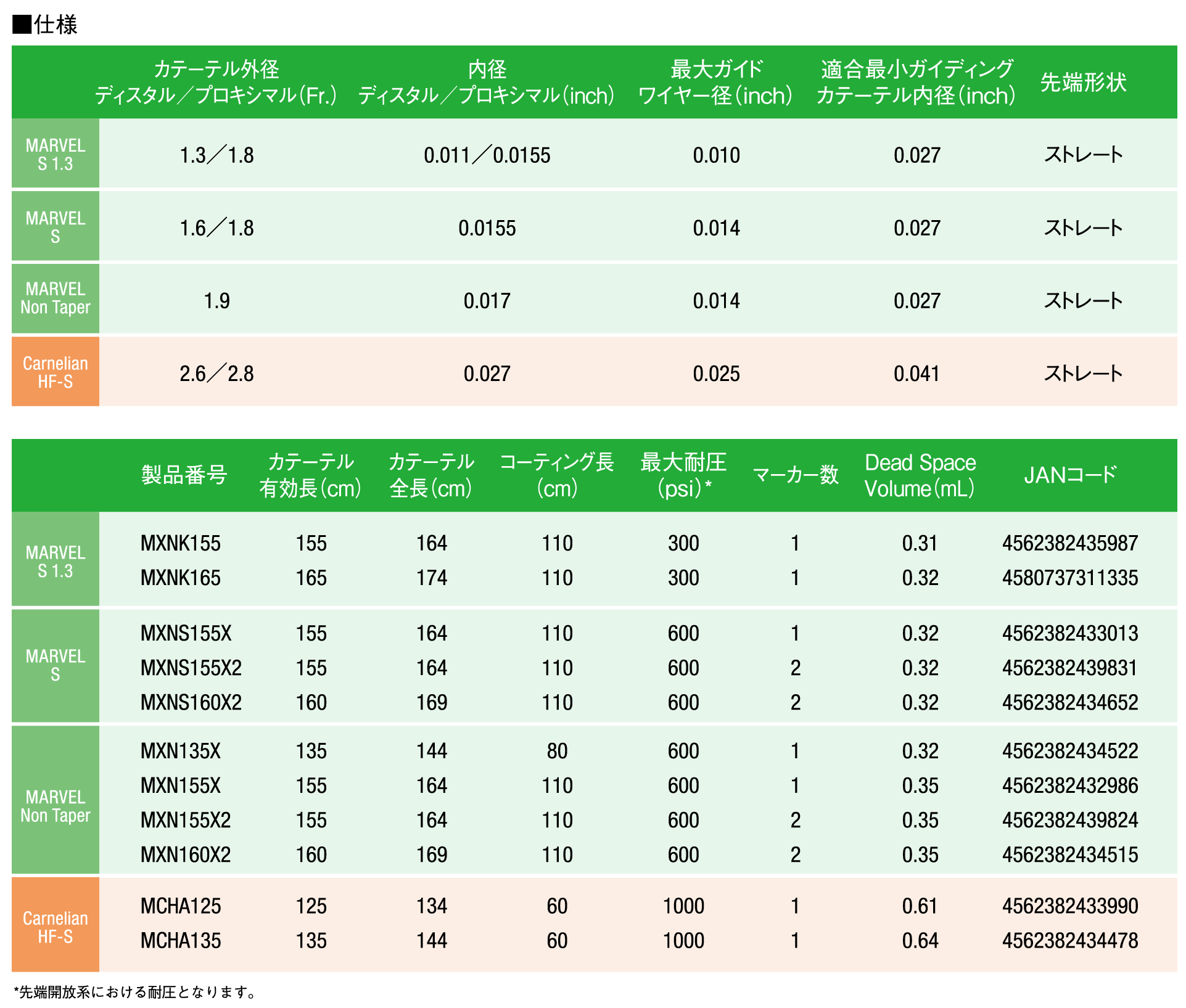Click the Dead Space Volume header
This screenshot has height=1008, width=1186.
coord(920,475)
